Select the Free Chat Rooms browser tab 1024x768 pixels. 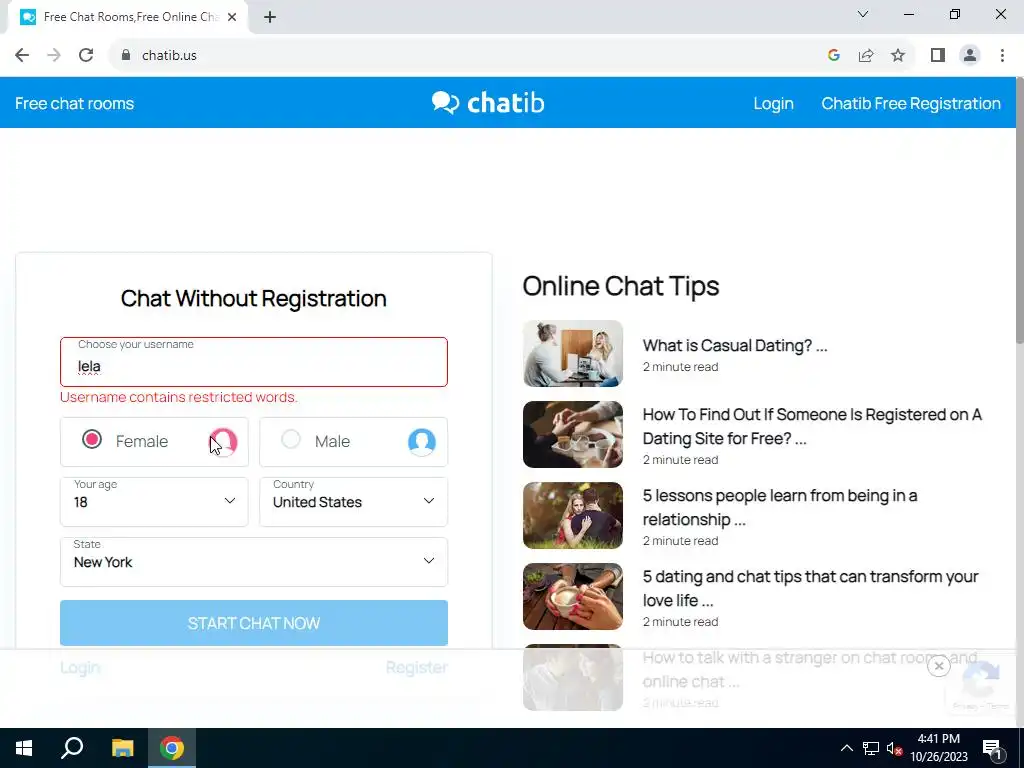point(128,17)
